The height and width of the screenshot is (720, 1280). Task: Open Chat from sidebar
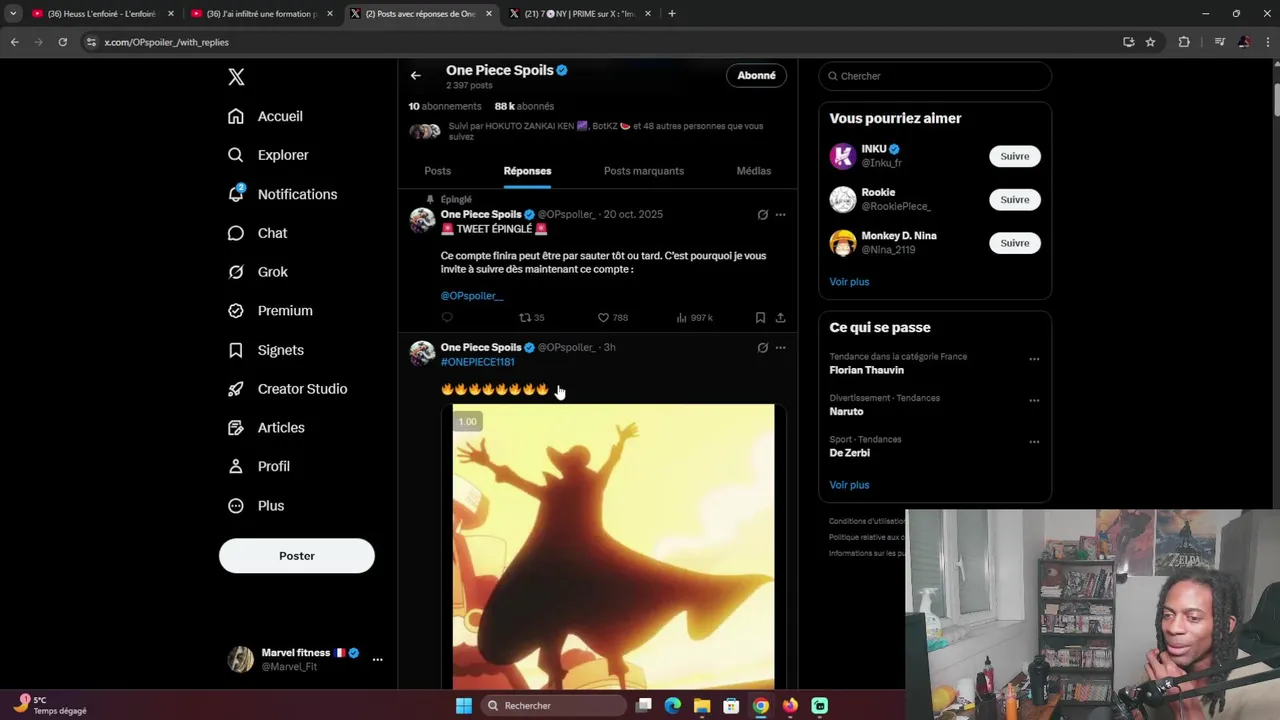click(257, 233)
